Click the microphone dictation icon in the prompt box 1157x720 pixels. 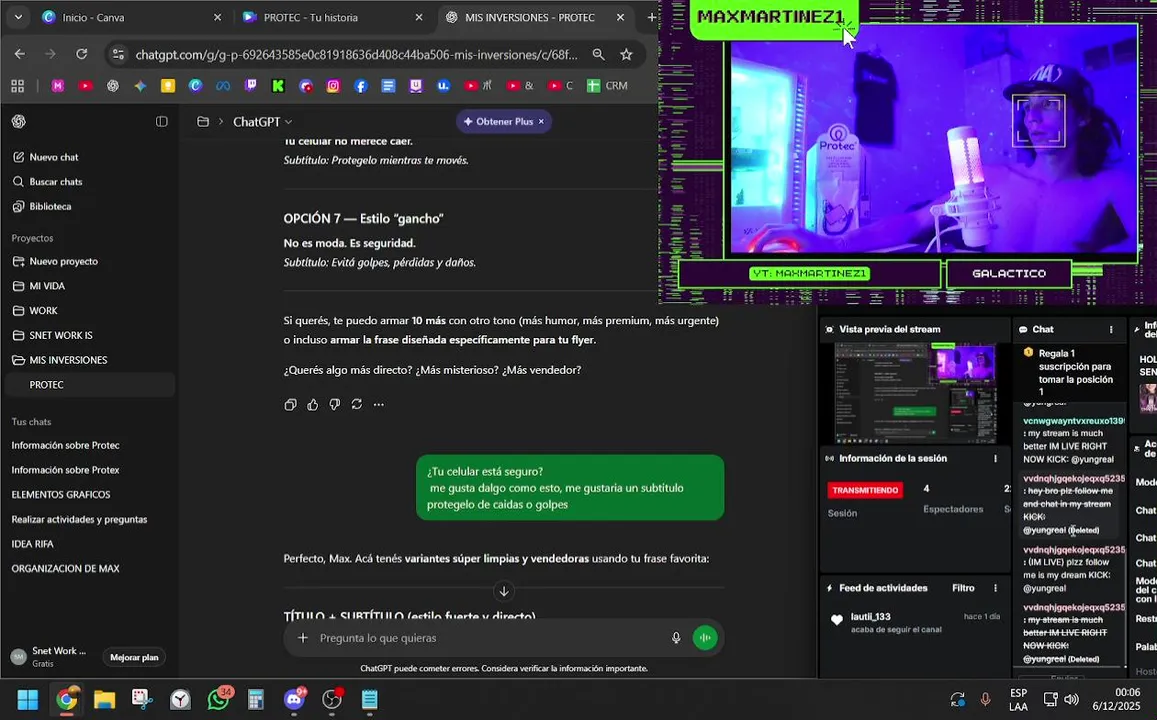676,638
